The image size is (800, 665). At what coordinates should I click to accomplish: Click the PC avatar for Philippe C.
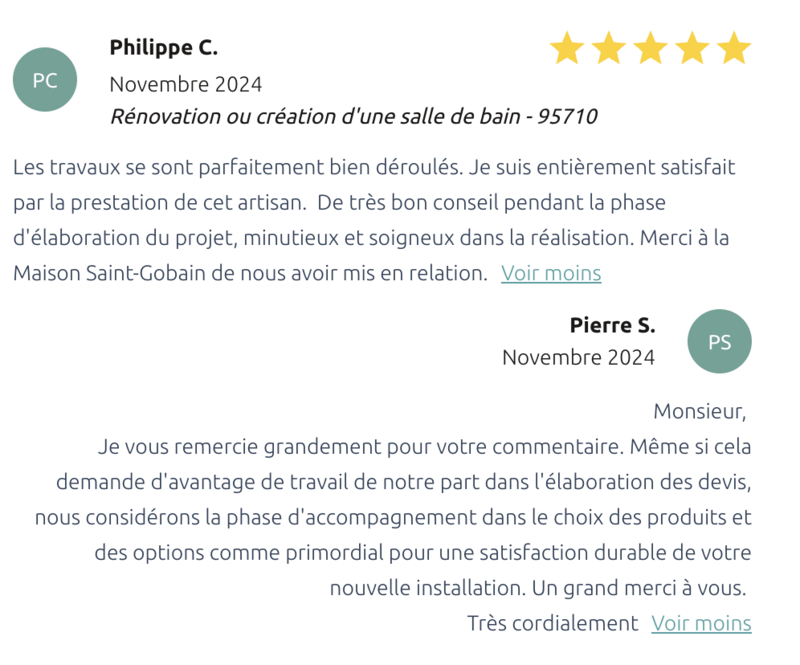point(45,80)
